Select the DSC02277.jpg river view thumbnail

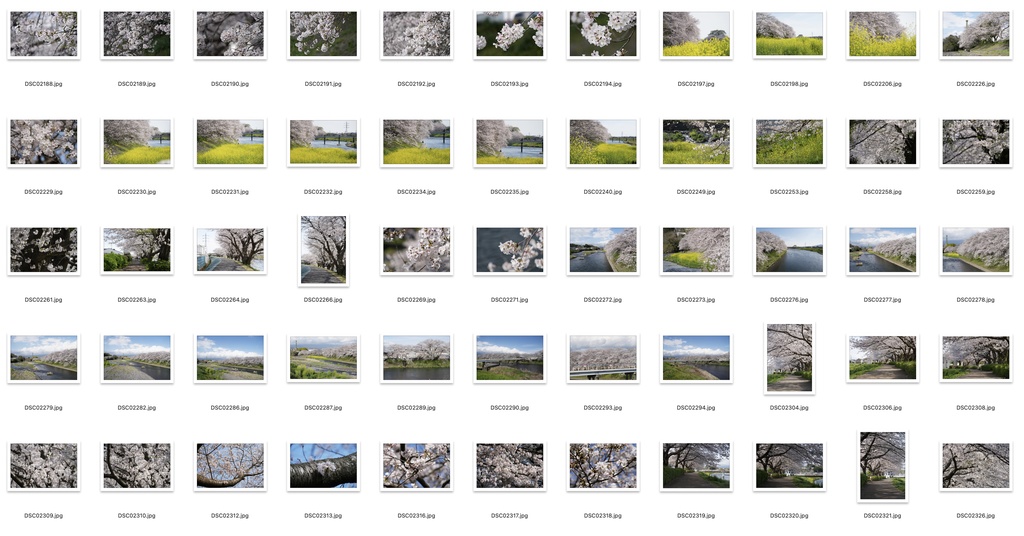tap(882, 250)
